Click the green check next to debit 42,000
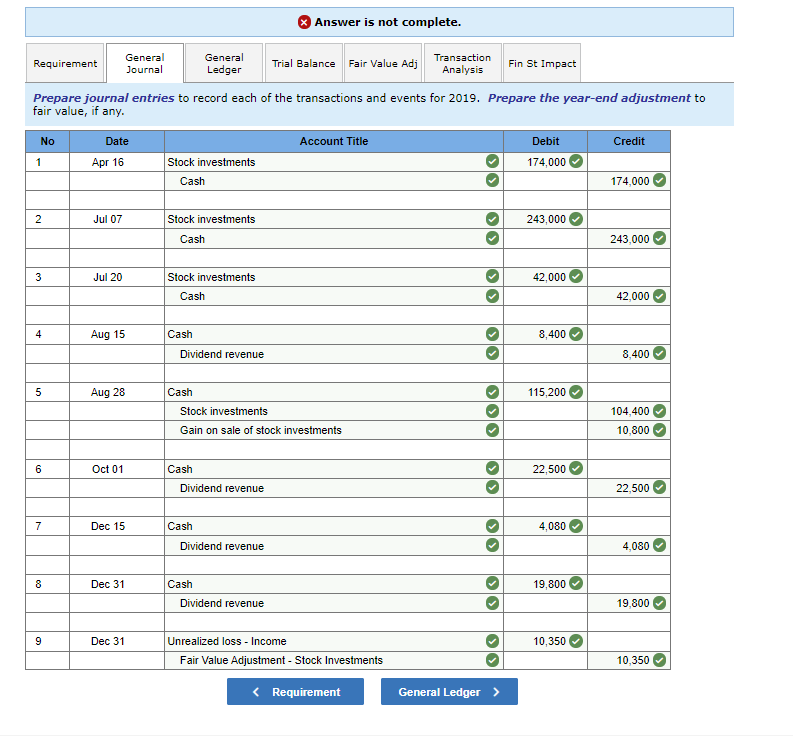This screenshot has height=737, width=793. pos(576,276)
